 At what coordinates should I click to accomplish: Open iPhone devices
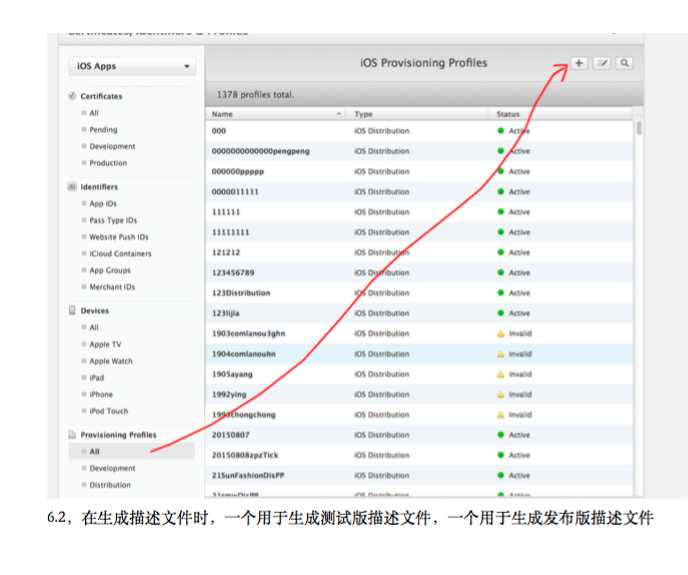(x=101, y=395)
